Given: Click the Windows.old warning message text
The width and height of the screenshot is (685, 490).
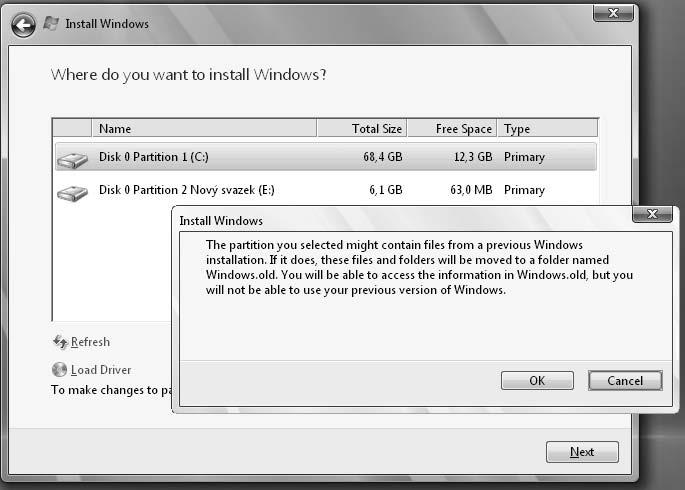Looking at the screenshot, I should 419,267.
